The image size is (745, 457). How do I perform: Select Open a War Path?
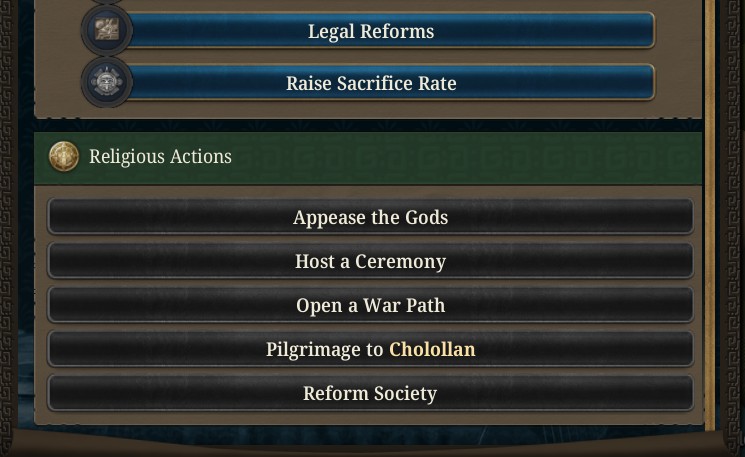370,305
